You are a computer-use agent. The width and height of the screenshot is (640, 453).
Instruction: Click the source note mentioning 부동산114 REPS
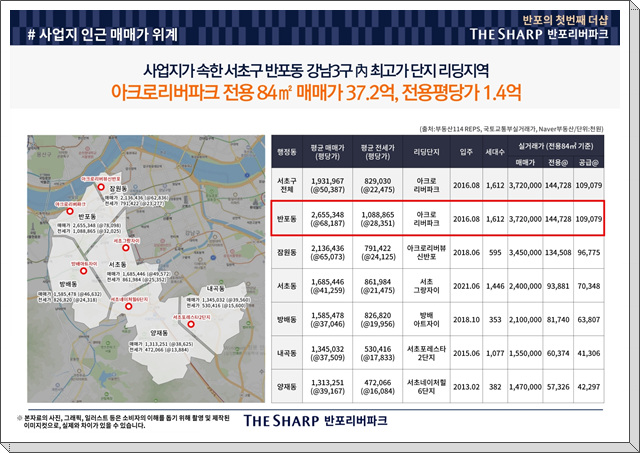(511, 129)
